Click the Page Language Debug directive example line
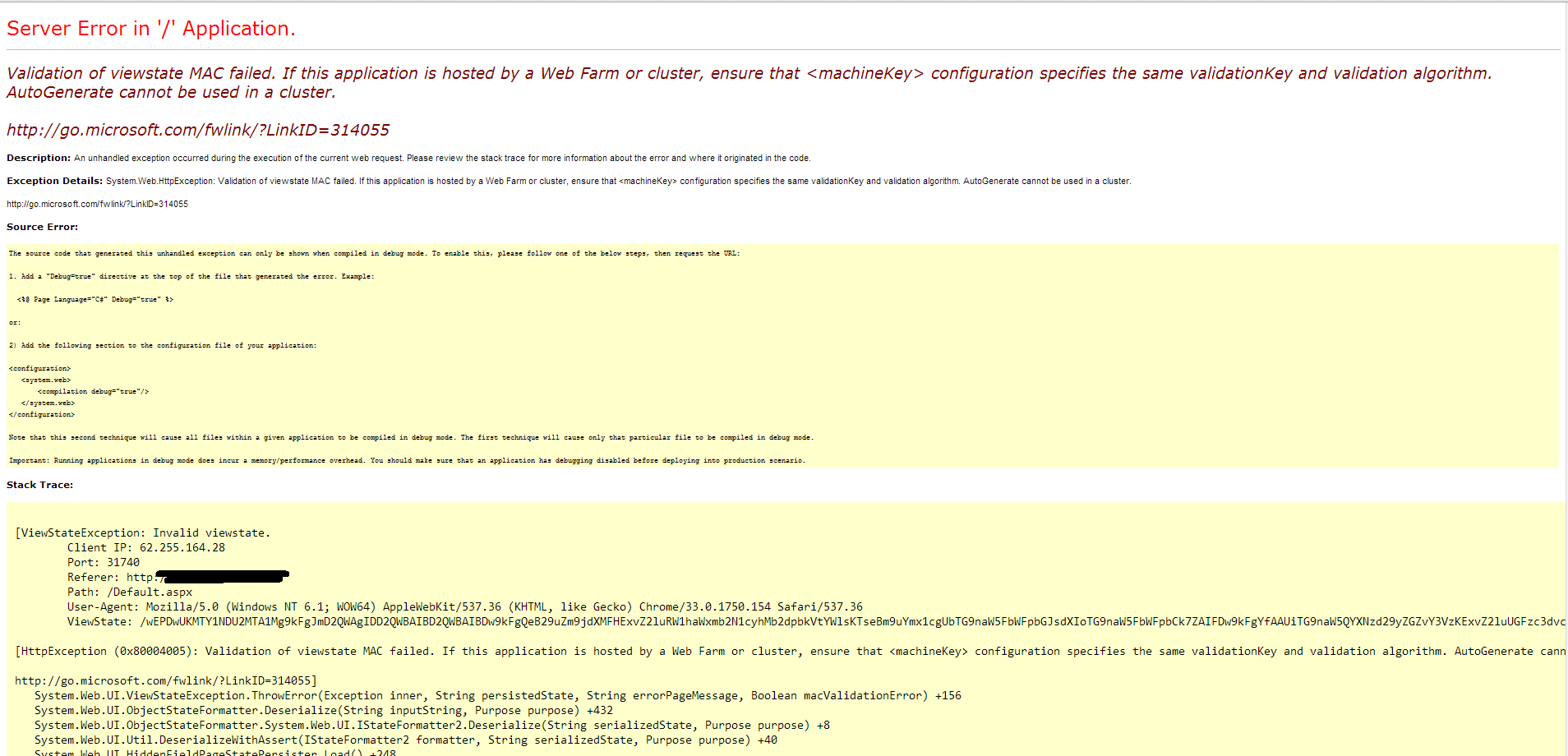 95,300
